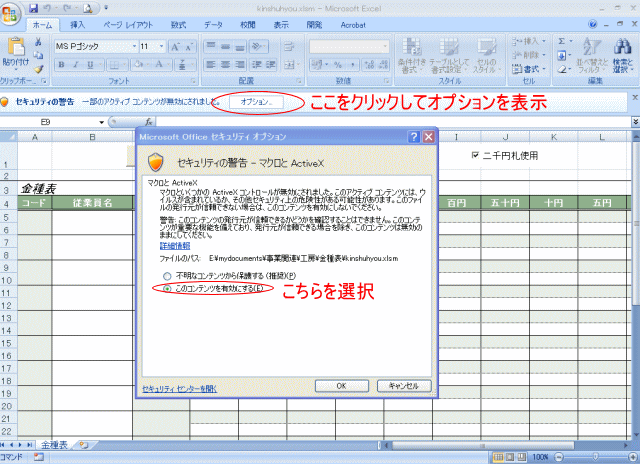The width and height of the screenshot is (640, 464).
Task: Open the データ ribbon tab
Action: coord(213,25)
